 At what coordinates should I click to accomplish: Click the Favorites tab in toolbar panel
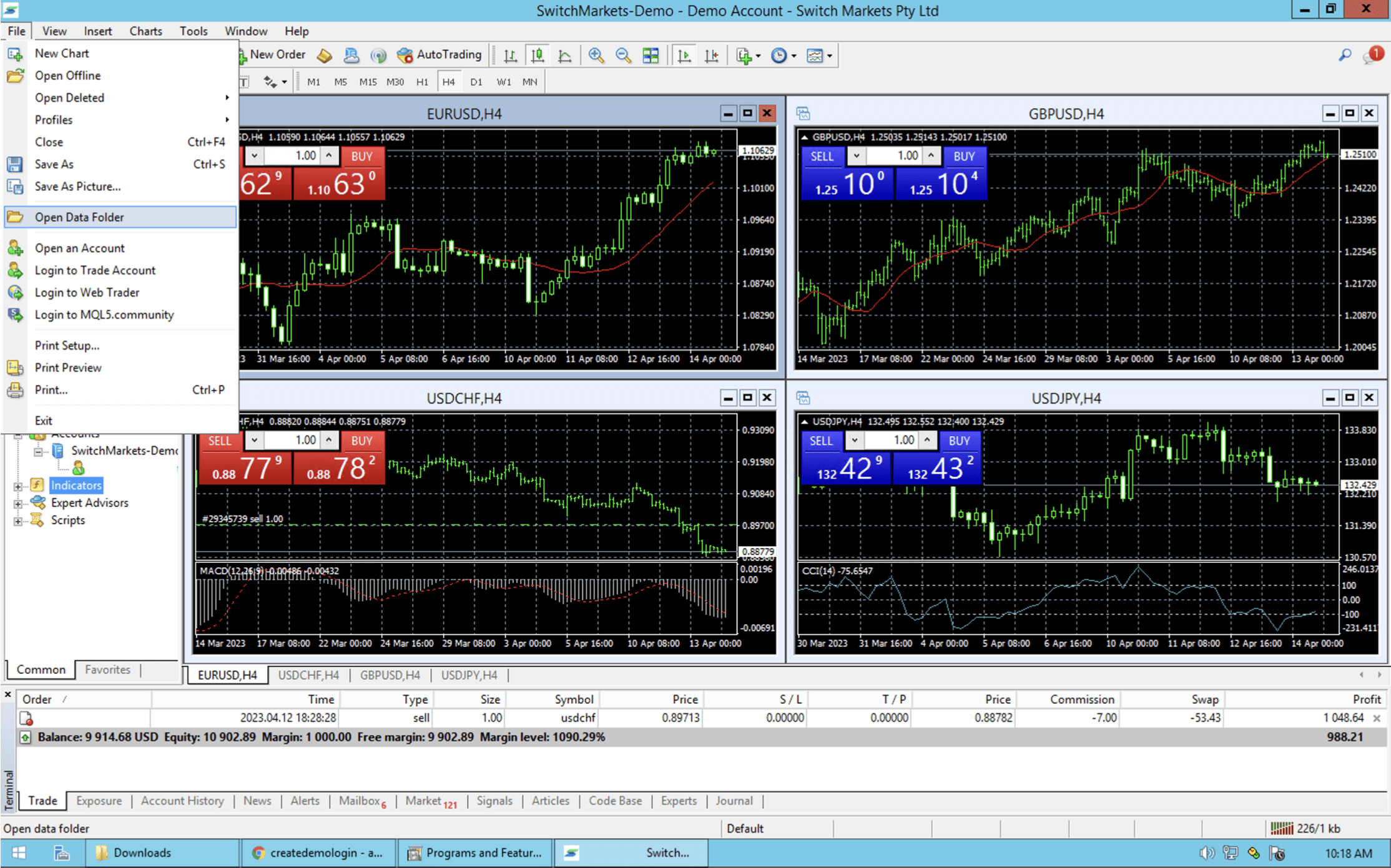click(x=108, y=669)
